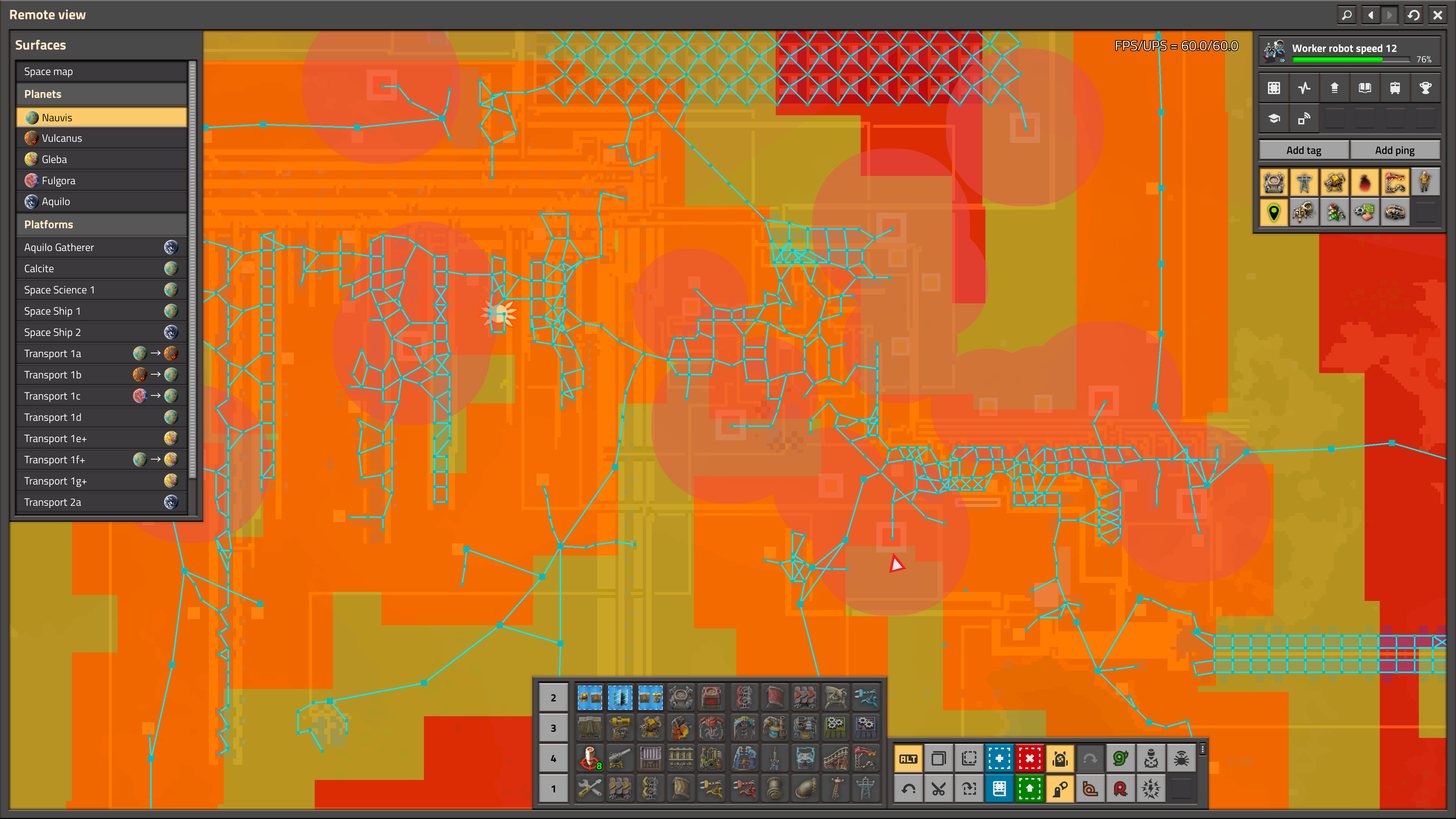Viewport: 1456px width, 819px height.
Task: Toggle worker robots map overlay
Action: (1304, 212)
